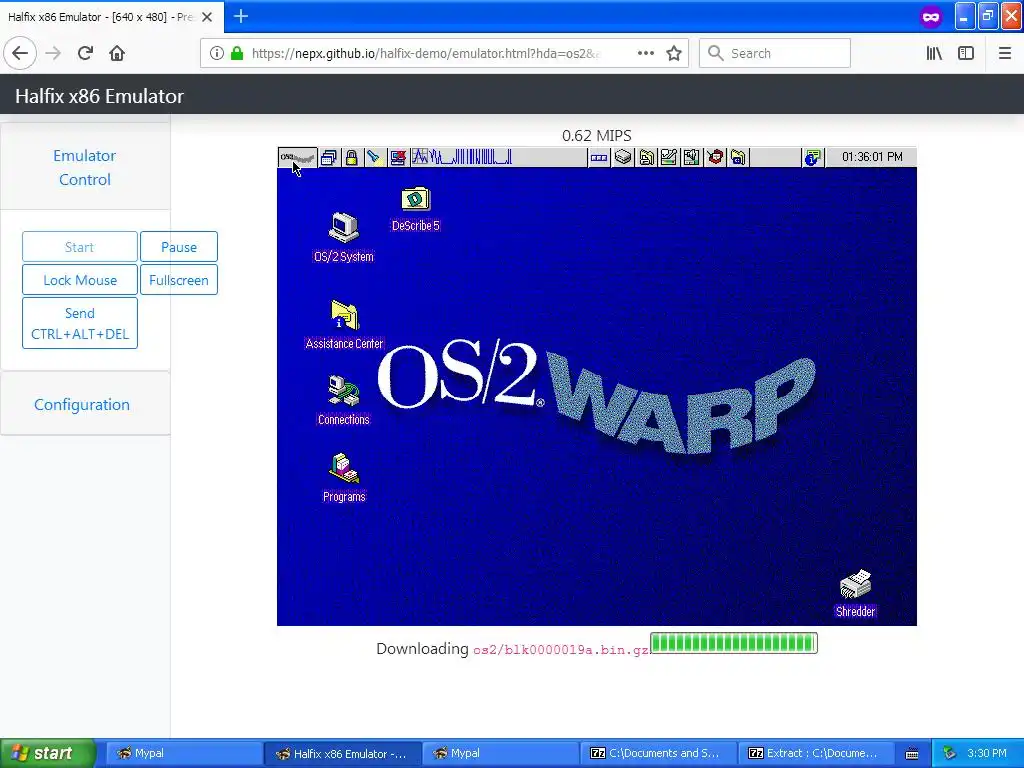The height and width of the screenshot is (768, 1024).
Task: Select the Halfix x86 Emulator browser tab
Action: [111, 17]
